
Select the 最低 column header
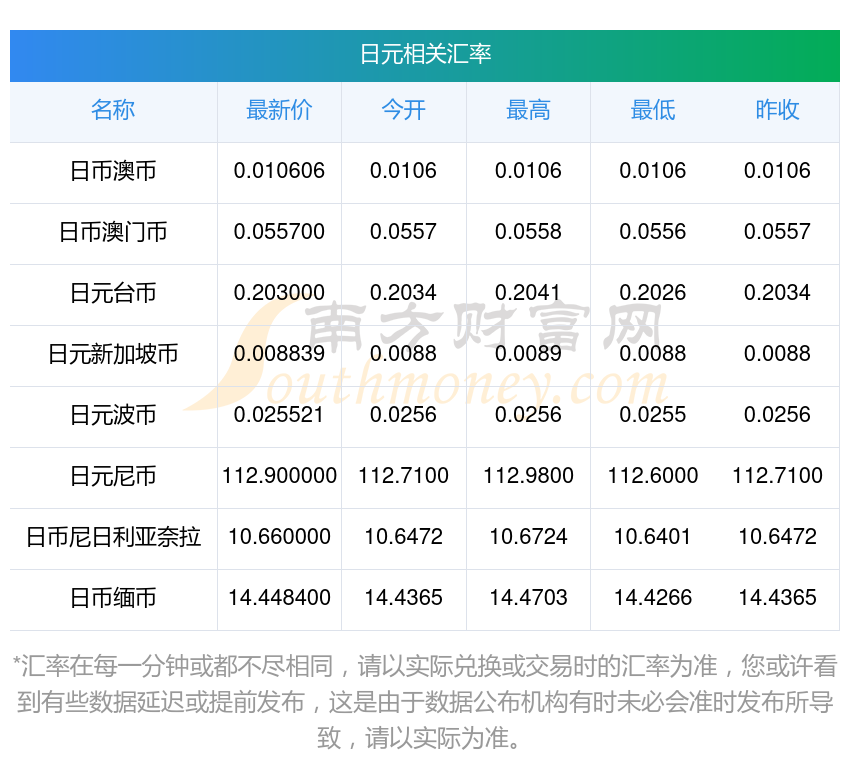click(653, 110)
